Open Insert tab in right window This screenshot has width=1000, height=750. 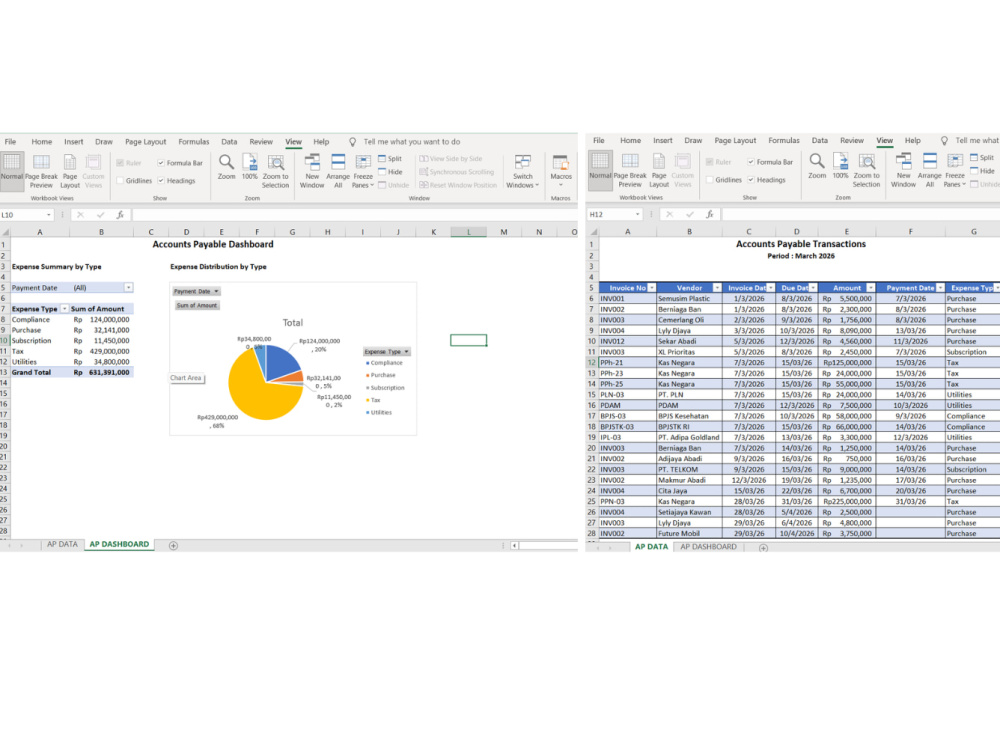pyautogui.click(x=663, y=140)
